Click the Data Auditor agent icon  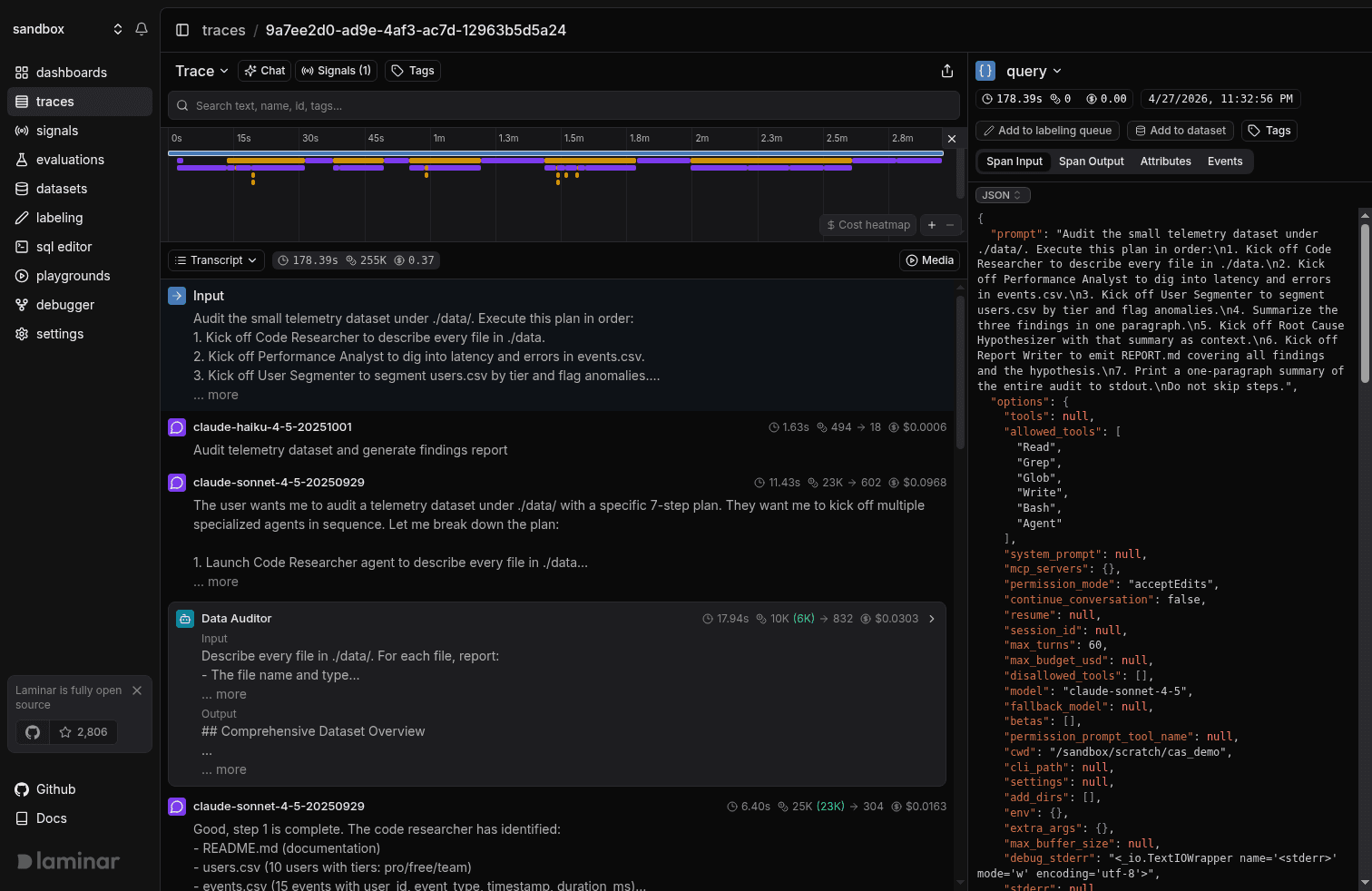185,619
